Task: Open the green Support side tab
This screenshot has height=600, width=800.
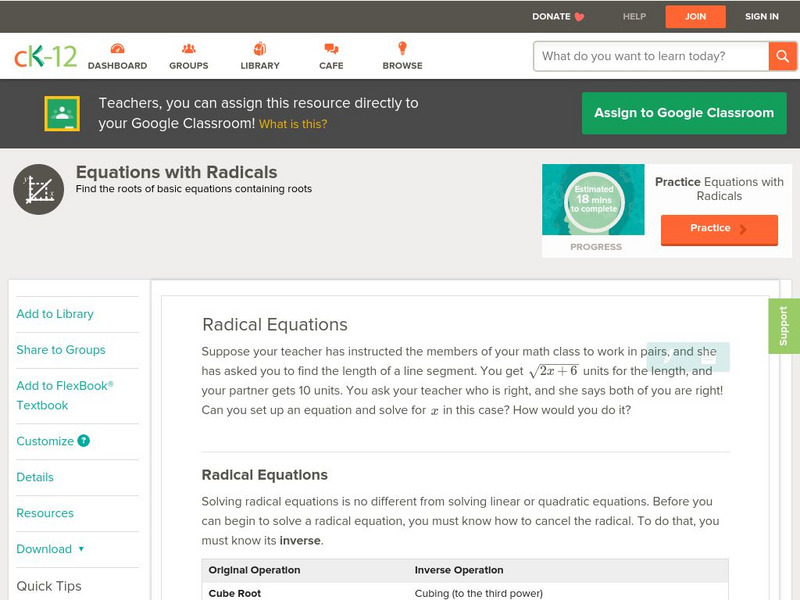Action: [784, 326]
